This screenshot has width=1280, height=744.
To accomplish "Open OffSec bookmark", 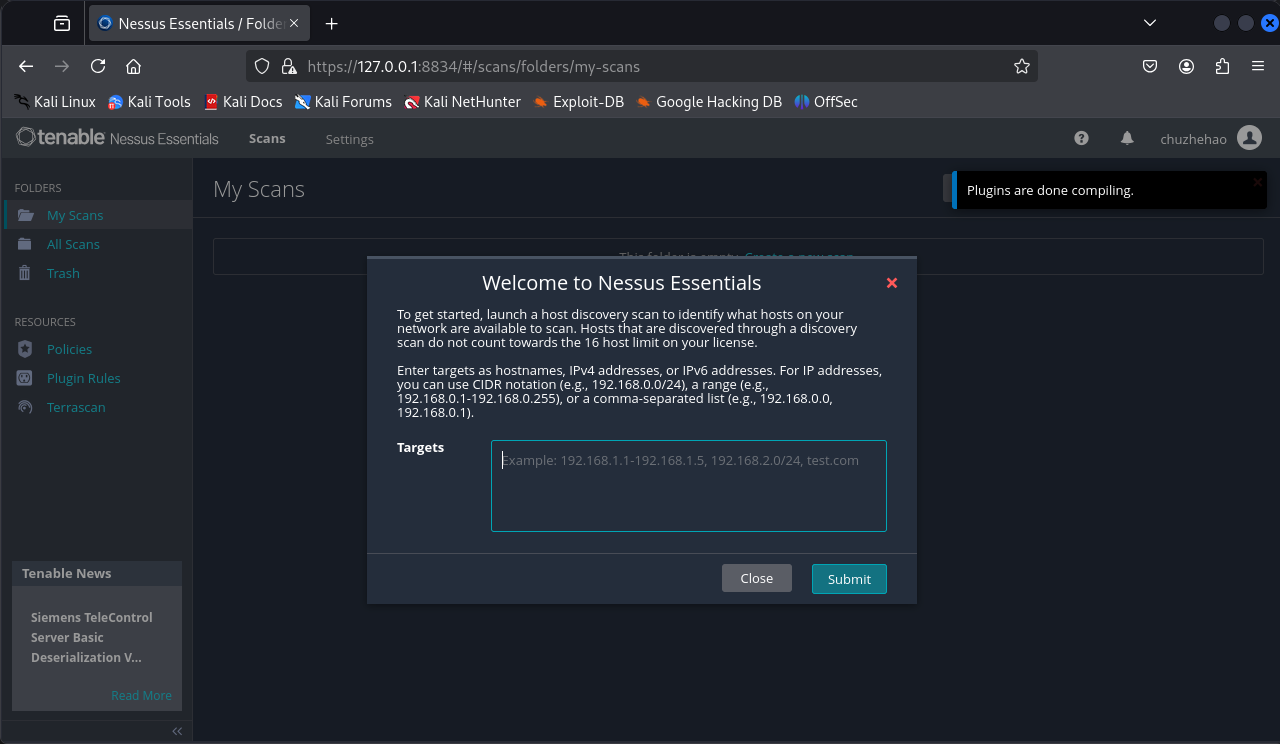I will coord(826,102).
